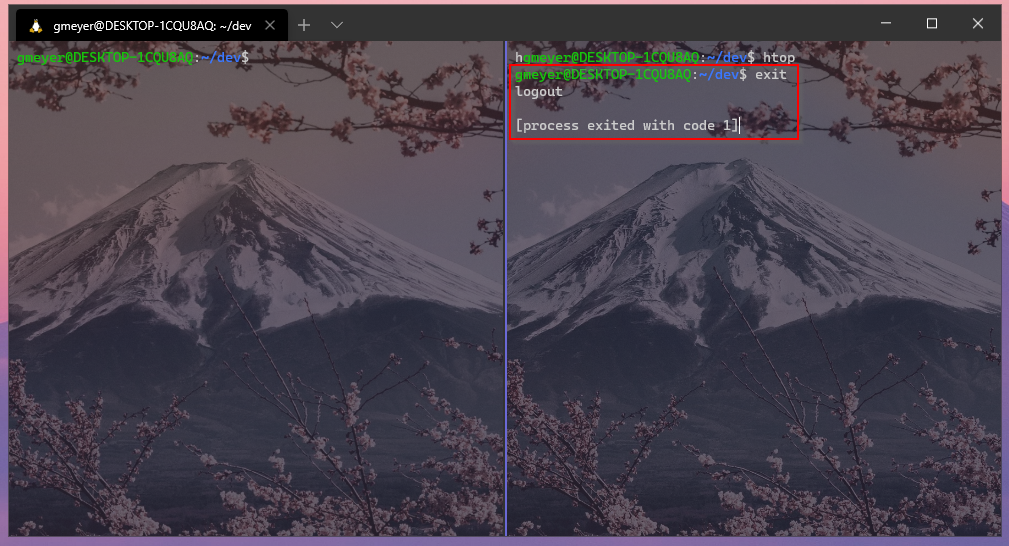Click the exit command line in right pane
Viewport: 1009px width, 546px height.
tap(651, 75)
